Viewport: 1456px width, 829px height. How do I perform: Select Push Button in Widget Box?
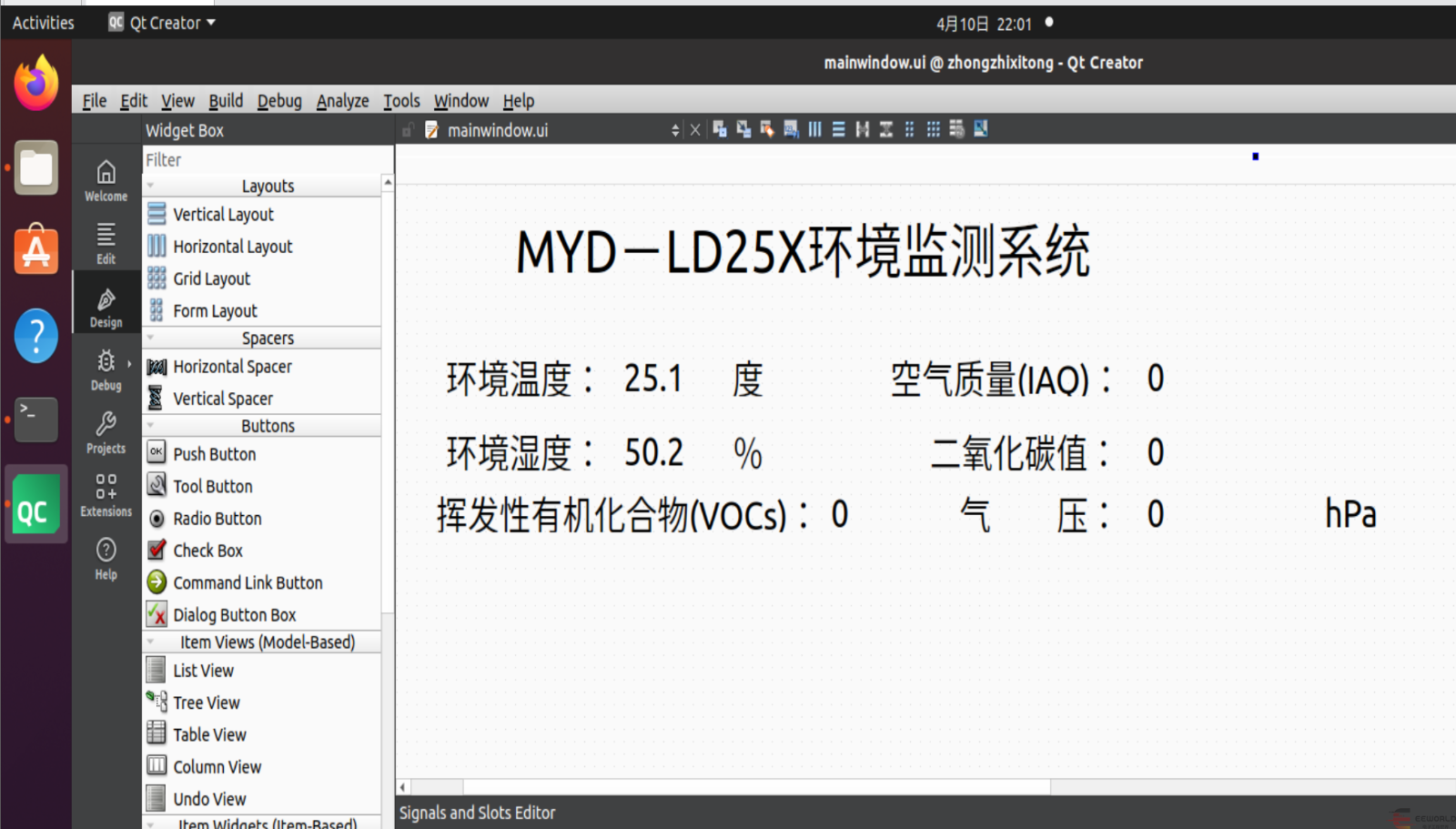click(x=214, y=454)
